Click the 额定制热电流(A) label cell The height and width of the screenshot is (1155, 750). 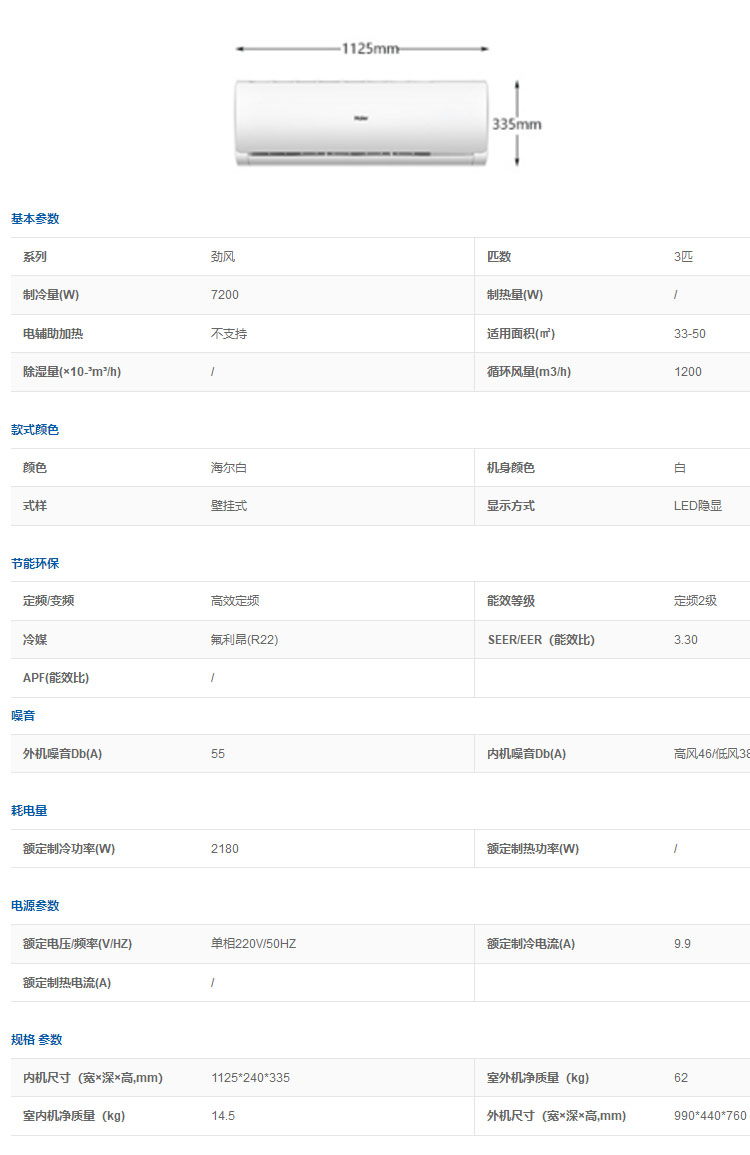66,983
